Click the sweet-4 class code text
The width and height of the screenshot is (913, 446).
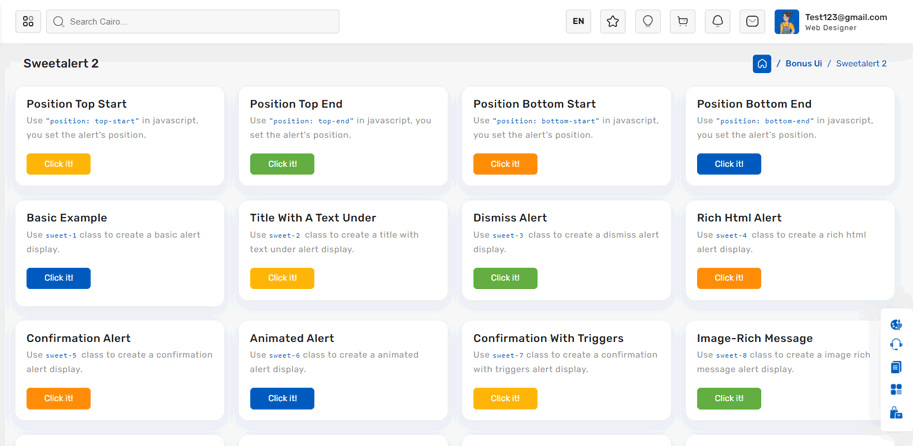tap(731, 235)
